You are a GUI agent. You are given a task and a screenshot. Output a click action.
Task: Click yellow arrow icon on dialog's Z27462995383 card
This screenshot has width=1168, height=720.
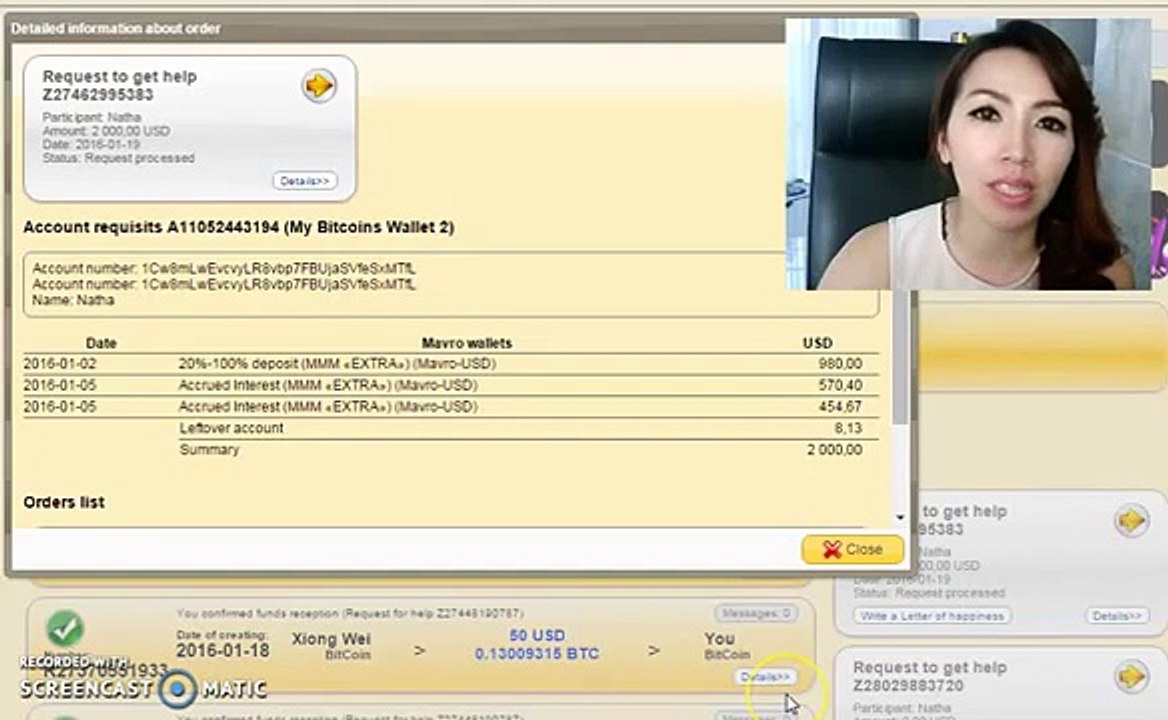coord(319,85)
